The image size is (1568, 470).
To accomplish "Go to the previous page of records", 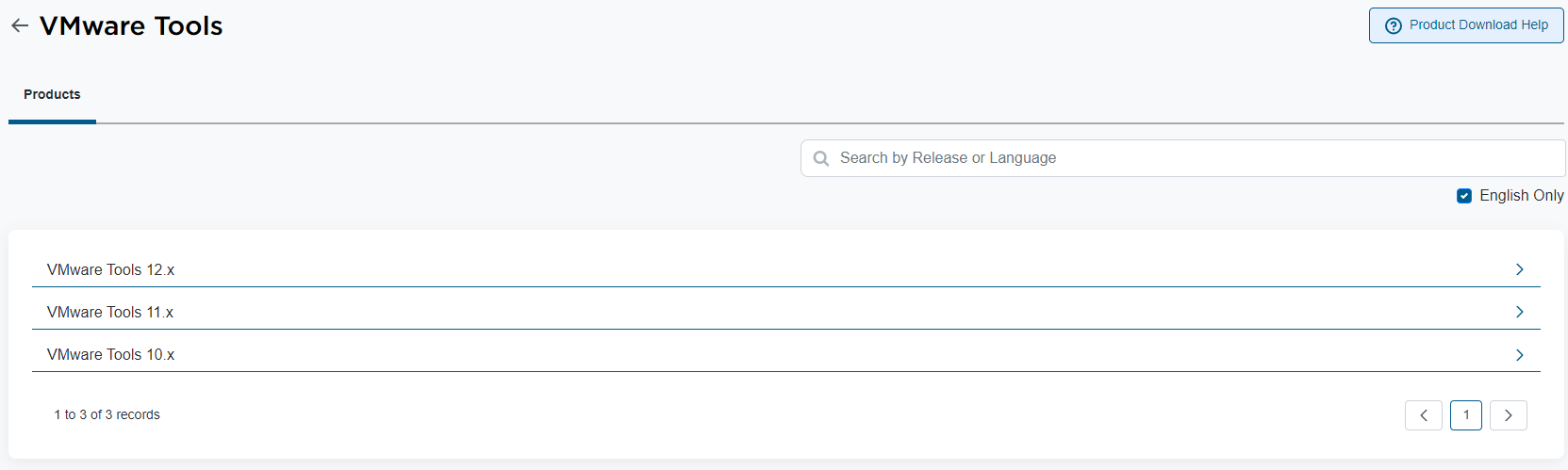I will click(1423, 415).
